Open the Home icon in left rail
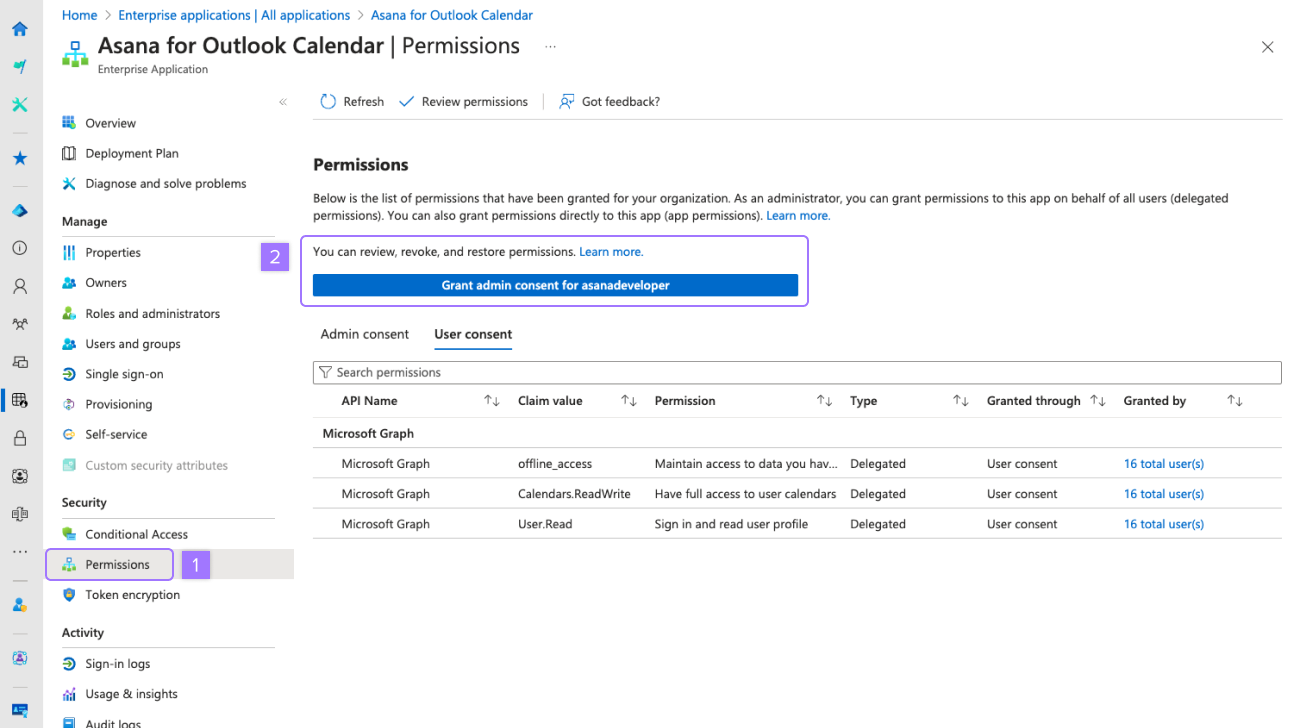The image size is (1300, 728). coord(20,29)
